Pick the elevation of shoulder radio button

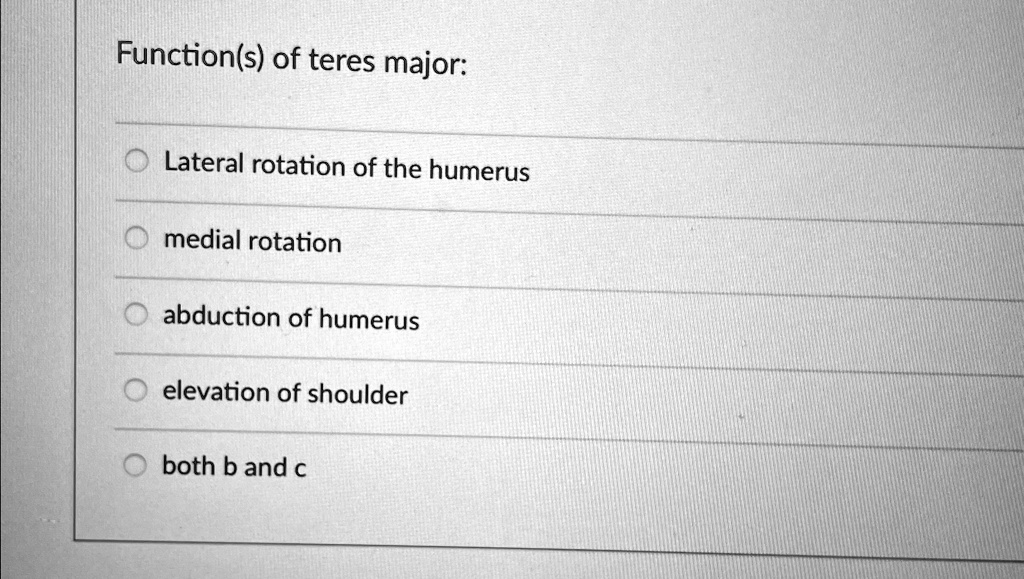(x=136, y=388)
